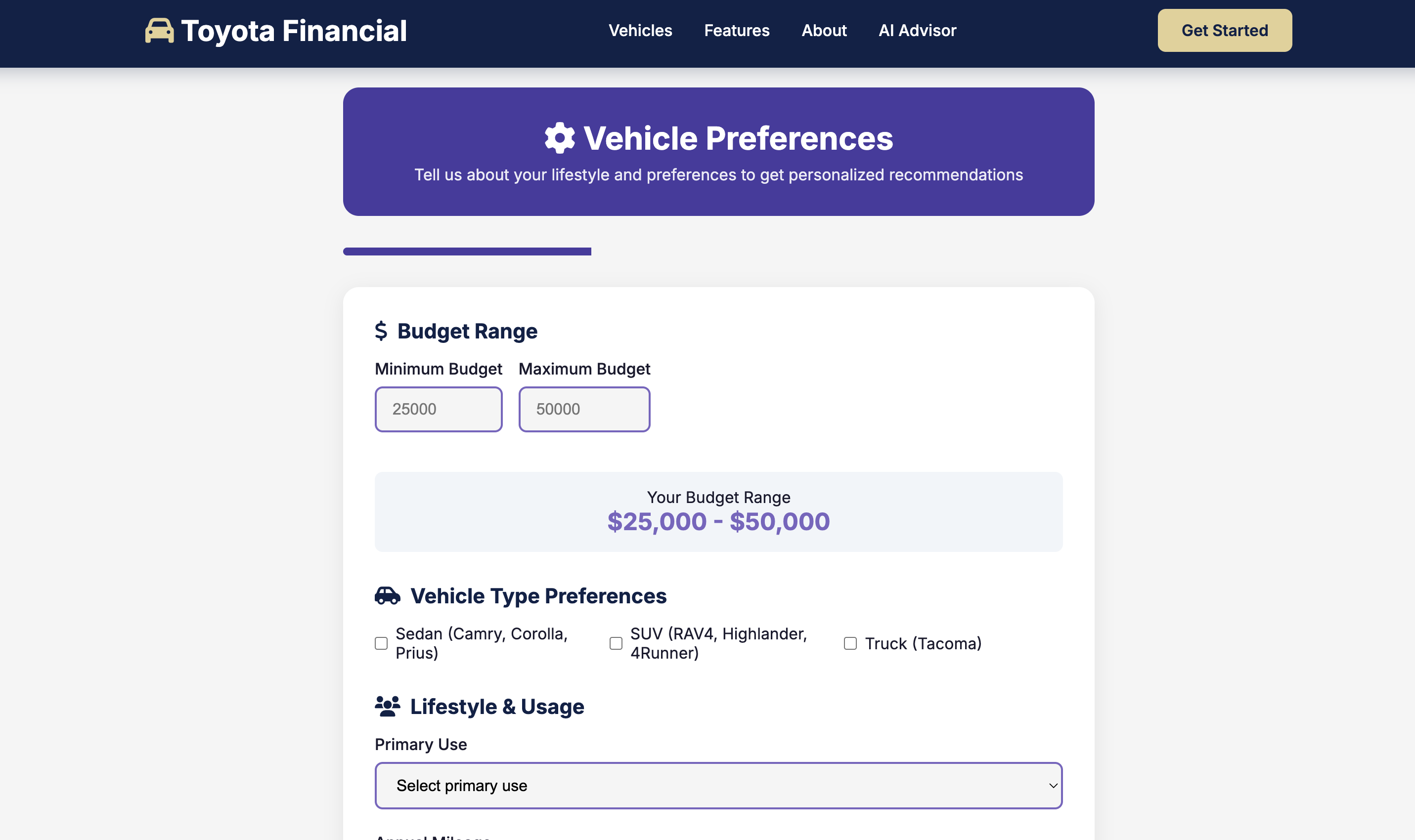The height and width of the screenshot is (840, 1415).
Task: Click the $25,000 - $50,000 budget summary
Action: coord(718,521)
